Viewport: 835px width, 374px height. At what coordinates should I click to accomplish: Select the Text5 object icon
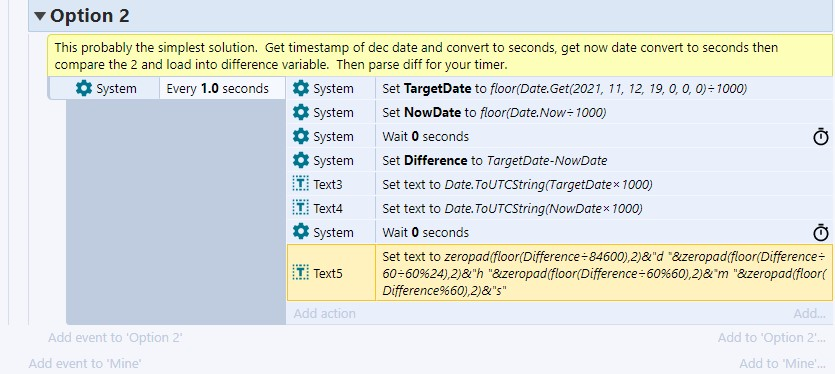[301, 273]
